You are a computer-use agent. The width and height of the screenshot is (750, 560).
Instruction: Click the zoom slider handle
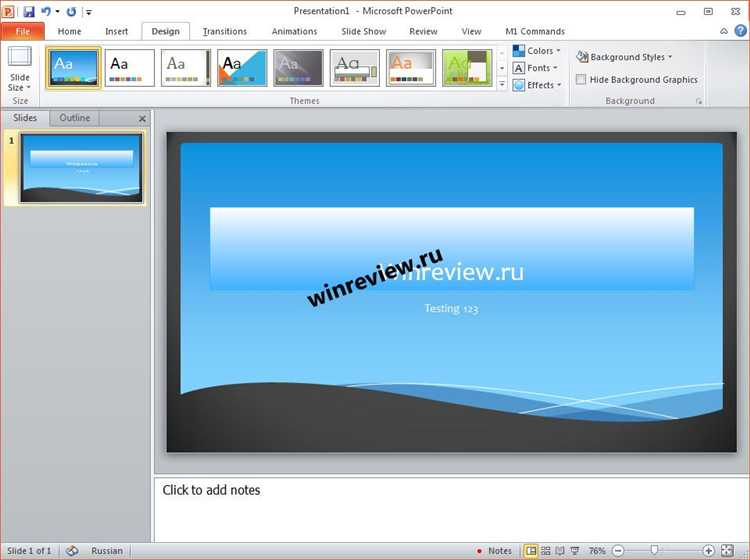pos(654,550)
